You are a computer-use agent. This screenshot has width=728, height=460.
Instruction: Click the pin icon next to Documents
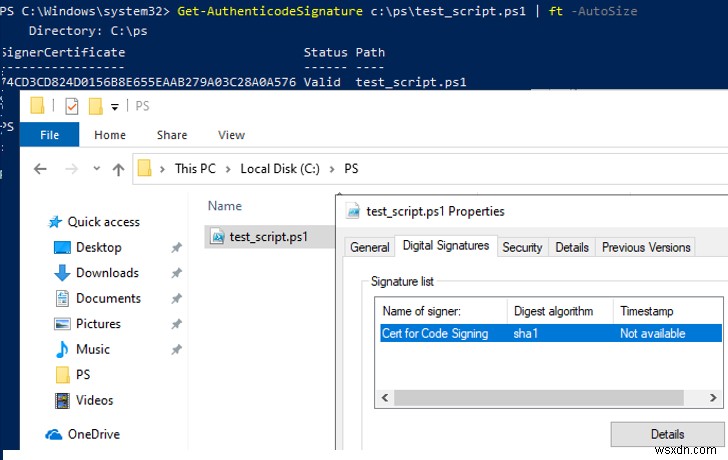pyautogui.click(x=176, y=298)
